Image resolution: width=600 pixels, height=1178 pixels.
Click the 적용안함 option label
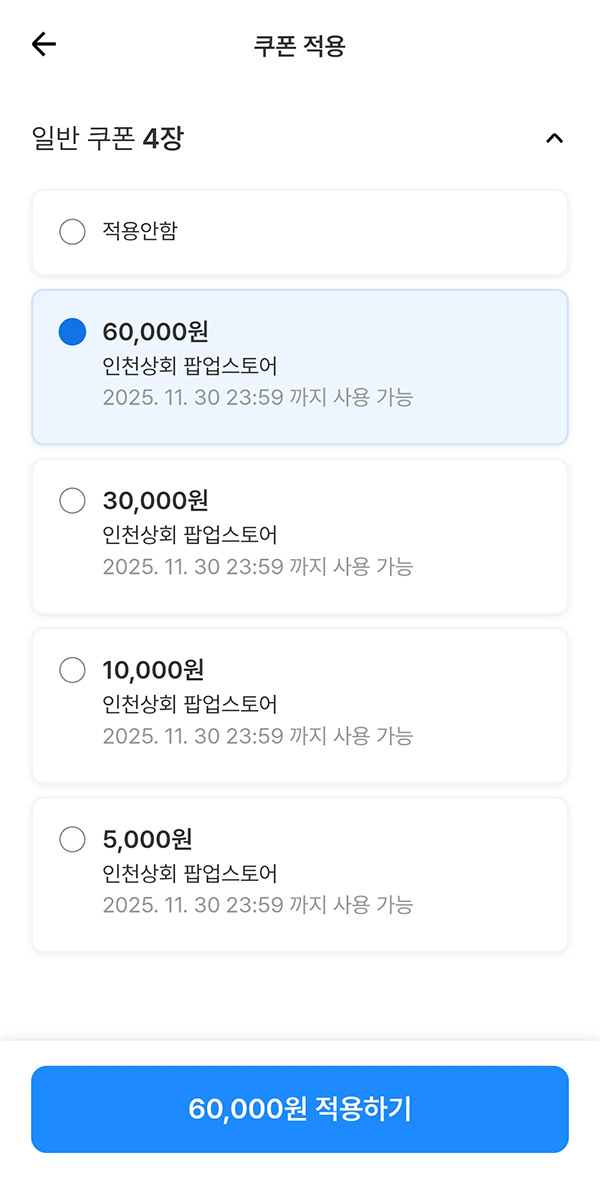pyautogui.click(x=140, y=233)
